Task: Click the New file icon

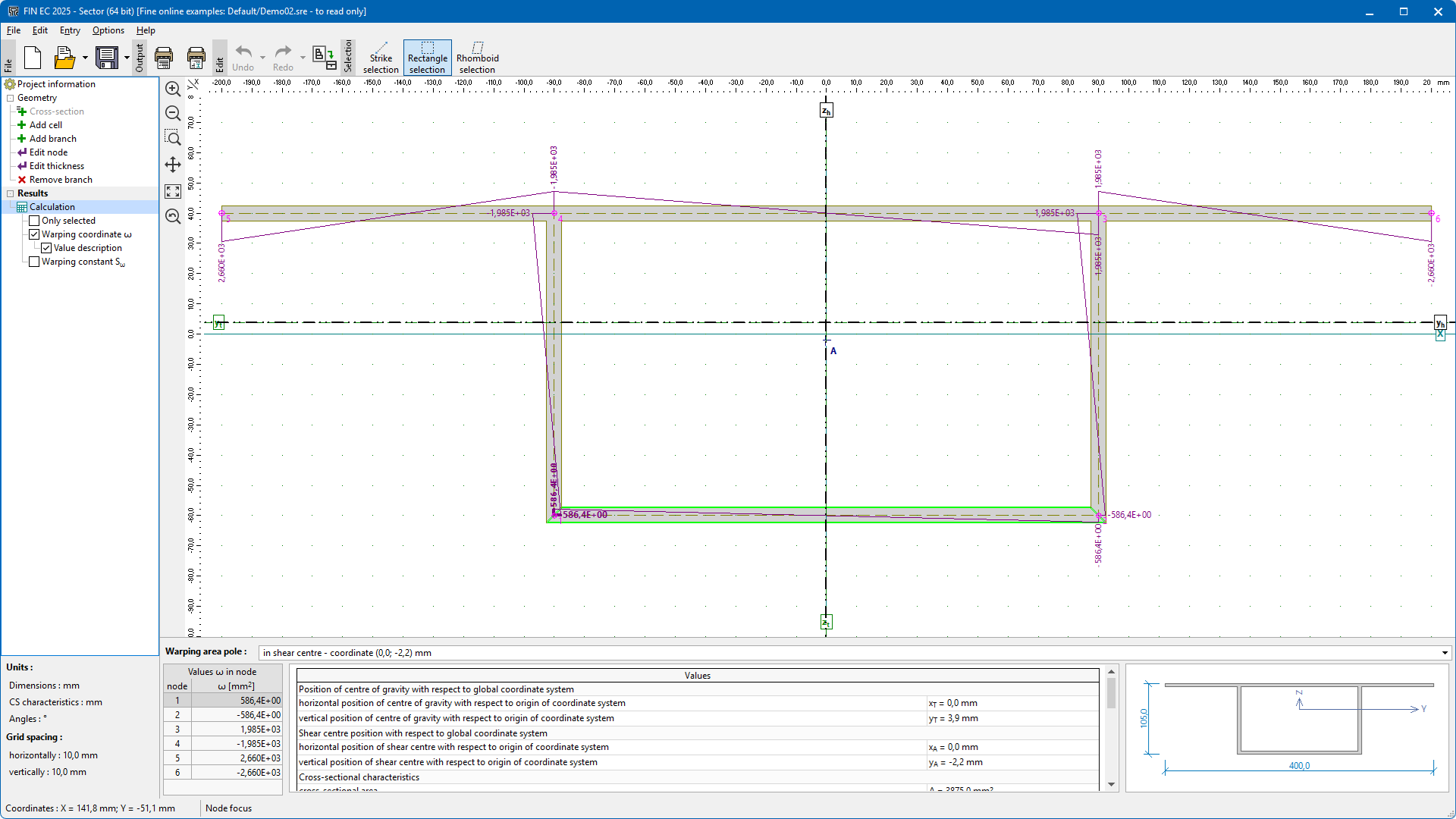Action: click(x=33, y=58)
